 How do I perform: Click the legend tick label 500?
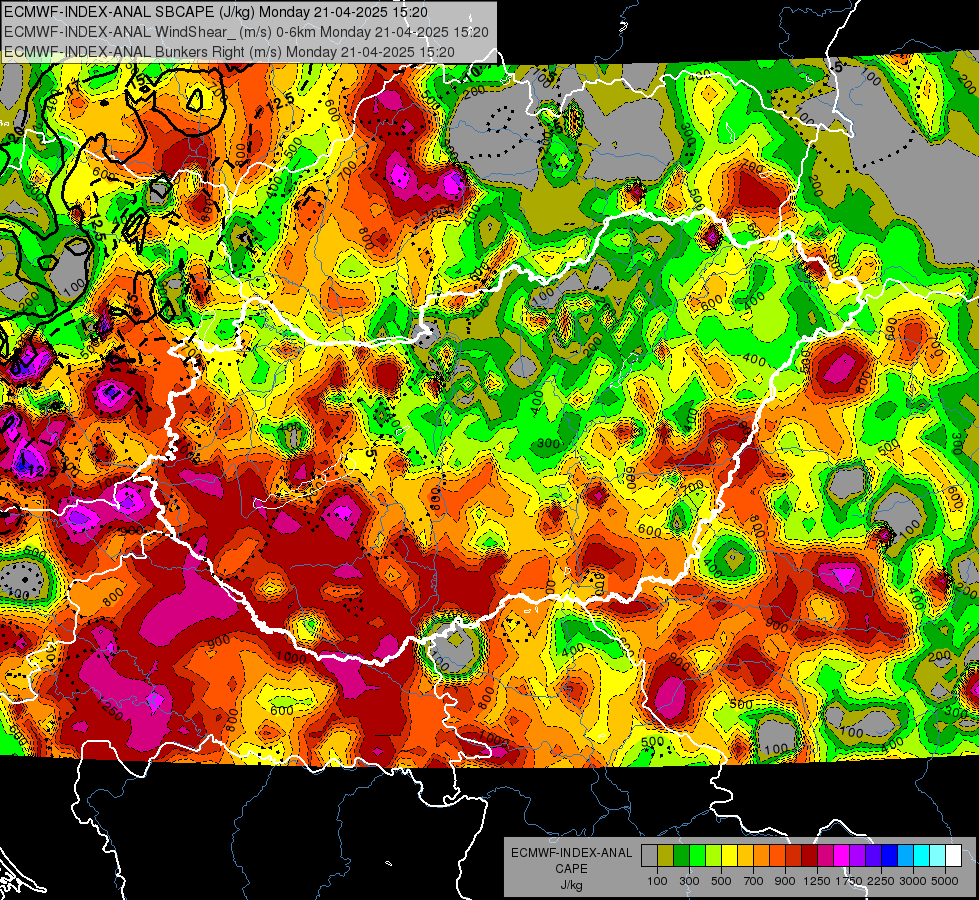(721, 881)
